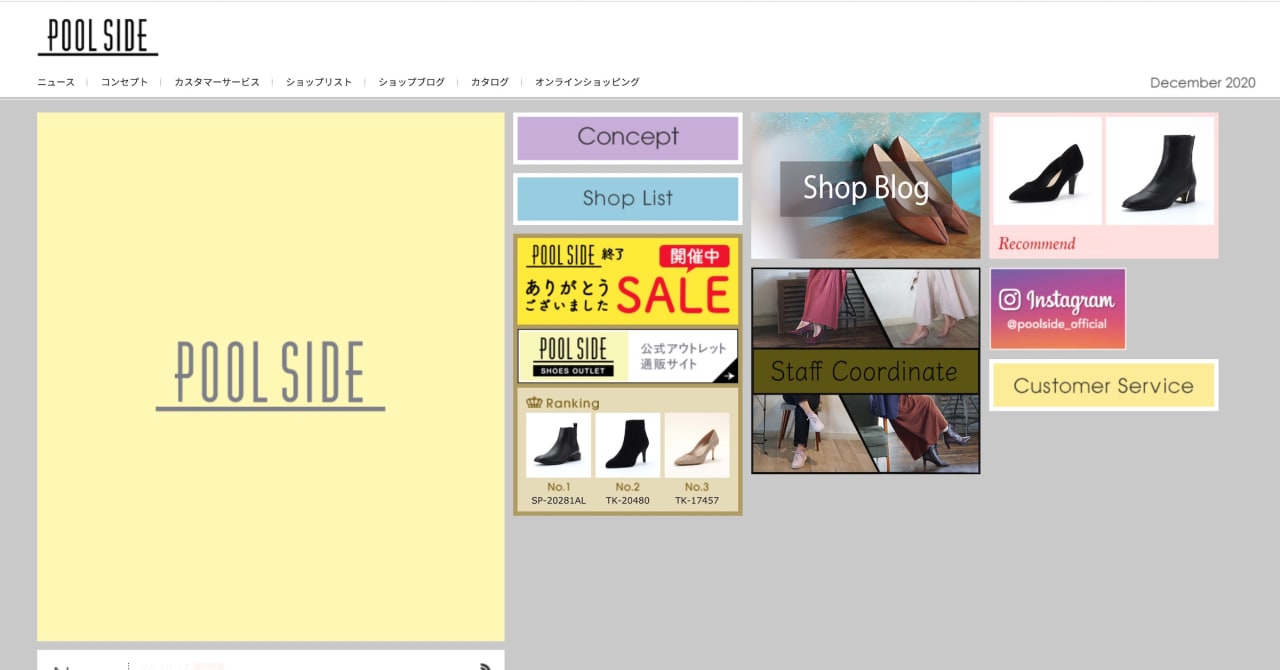Click the arrow on the Shoes Outlet banner
The width and height of the screenshot is (1280, 670).
[727, 376]
